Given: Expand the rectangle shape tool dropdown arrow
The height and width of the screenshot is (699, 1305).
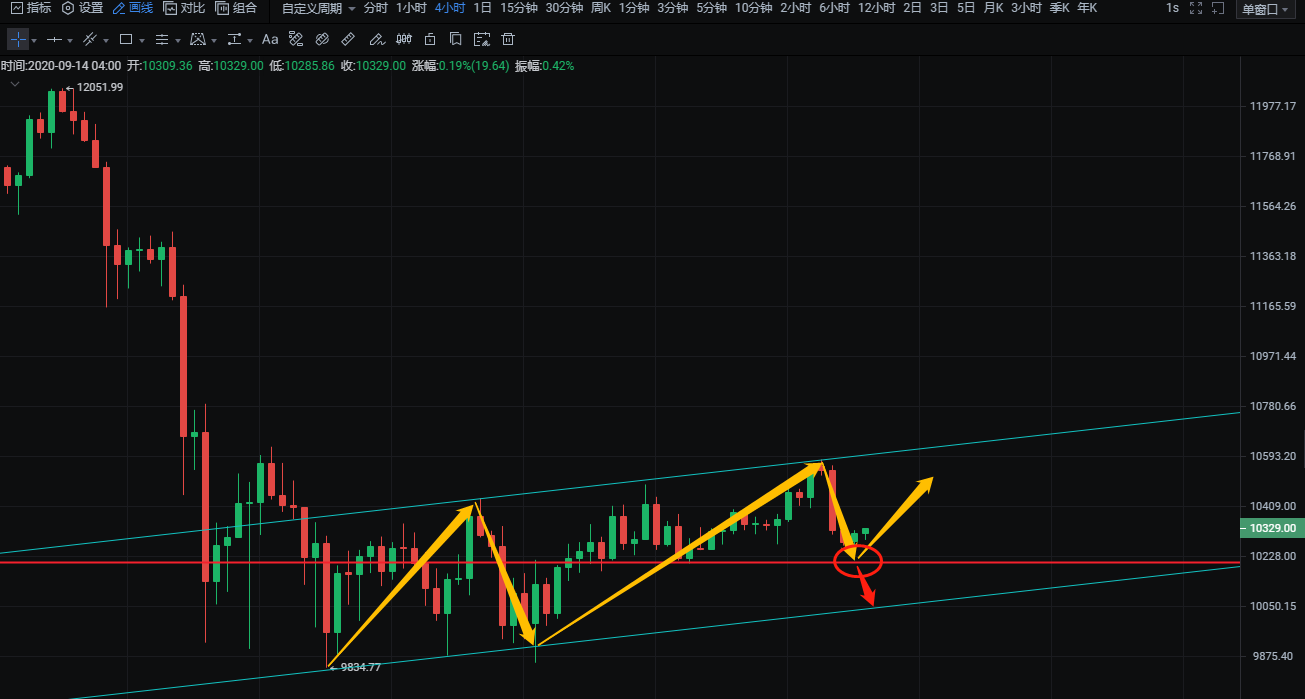Looking at the screenshot, I should pyautogui.click(x=141, y=41).
